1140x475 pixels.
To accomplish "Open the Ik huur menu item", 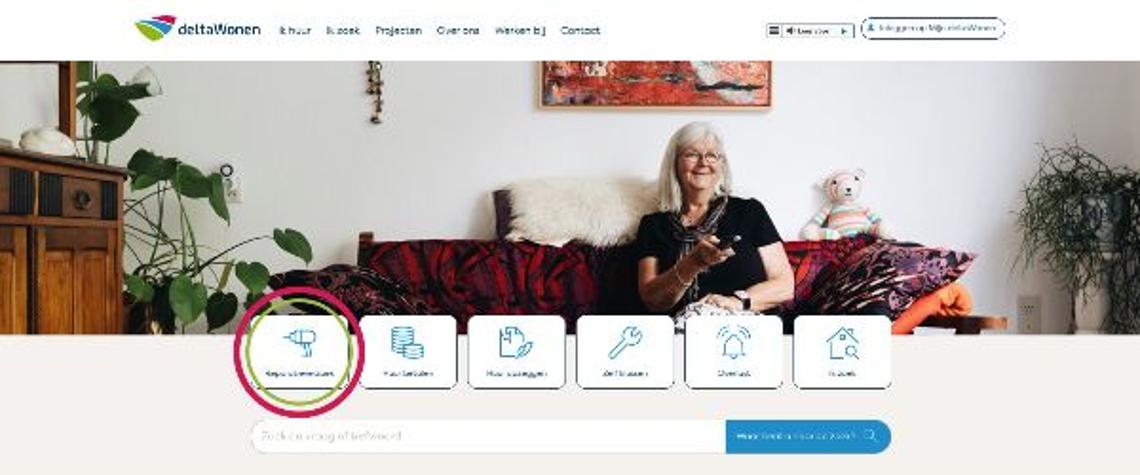I will (294, 31).
